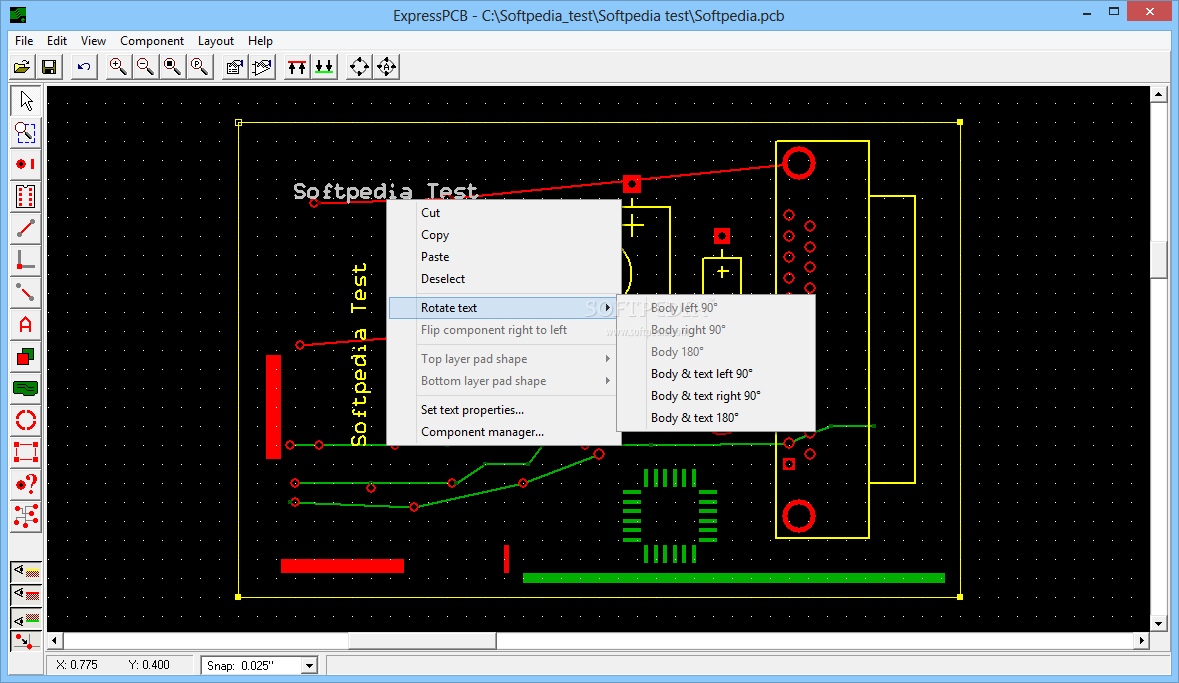This screenshot has height=683, width=1179.
Task: Choose Cut from the context menu
Action: [x=504, y=213]
